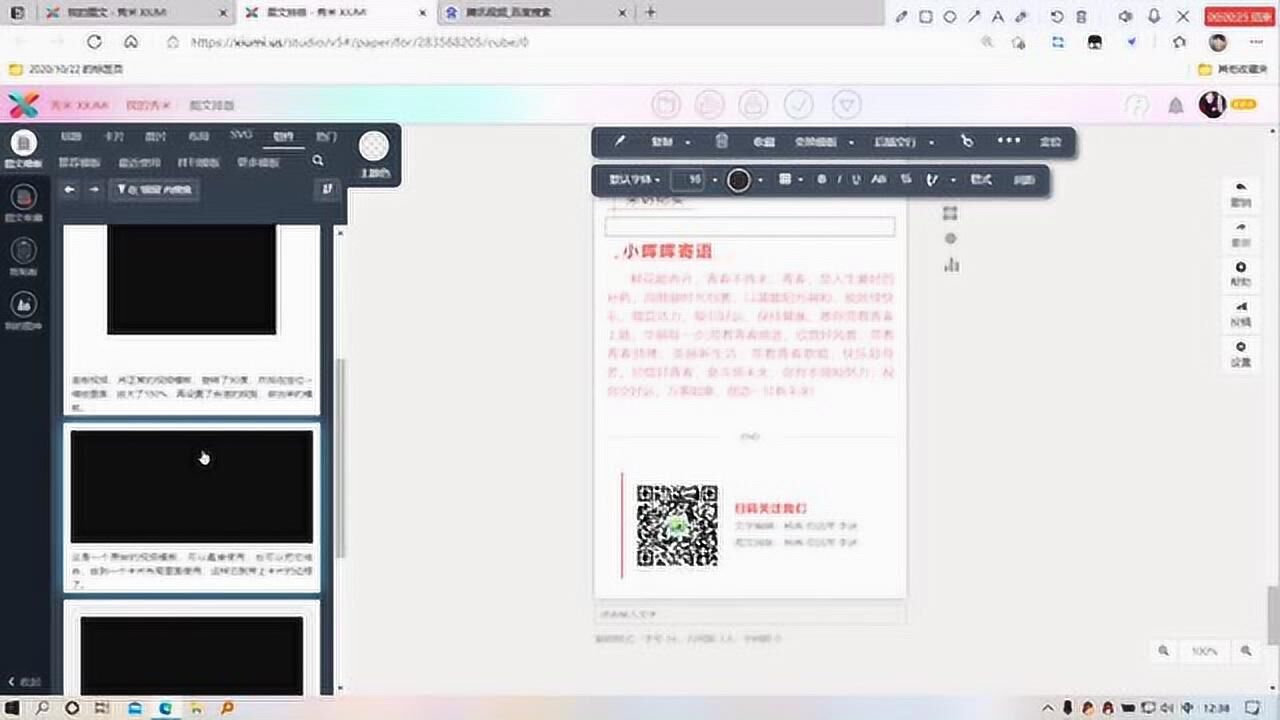The width and height of the screenshot is (1280, 720).
Task: Click the text input box below the article
Action: coord(750,613)
